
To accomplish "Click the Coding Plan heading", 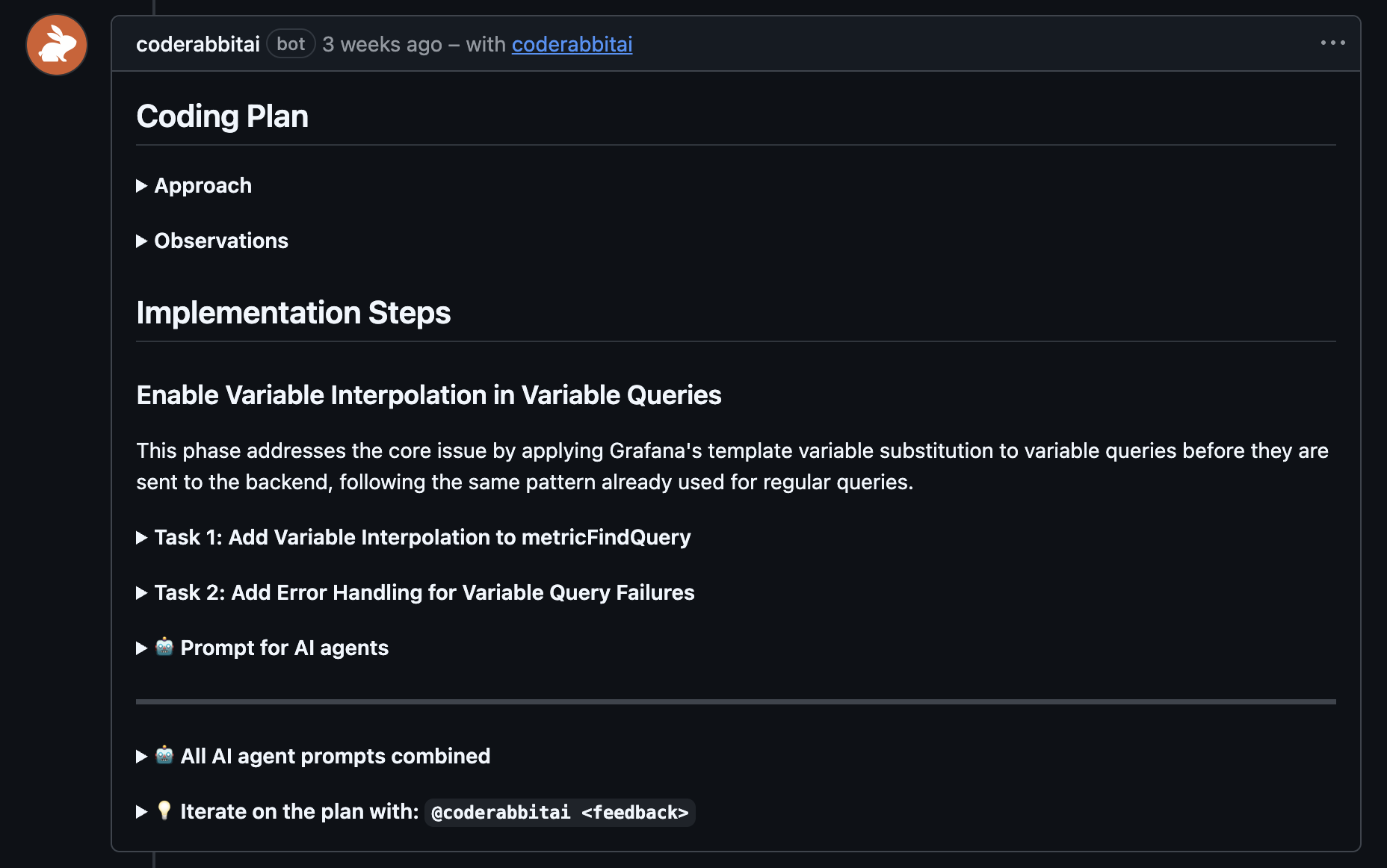I will click(x=222, y=116).
